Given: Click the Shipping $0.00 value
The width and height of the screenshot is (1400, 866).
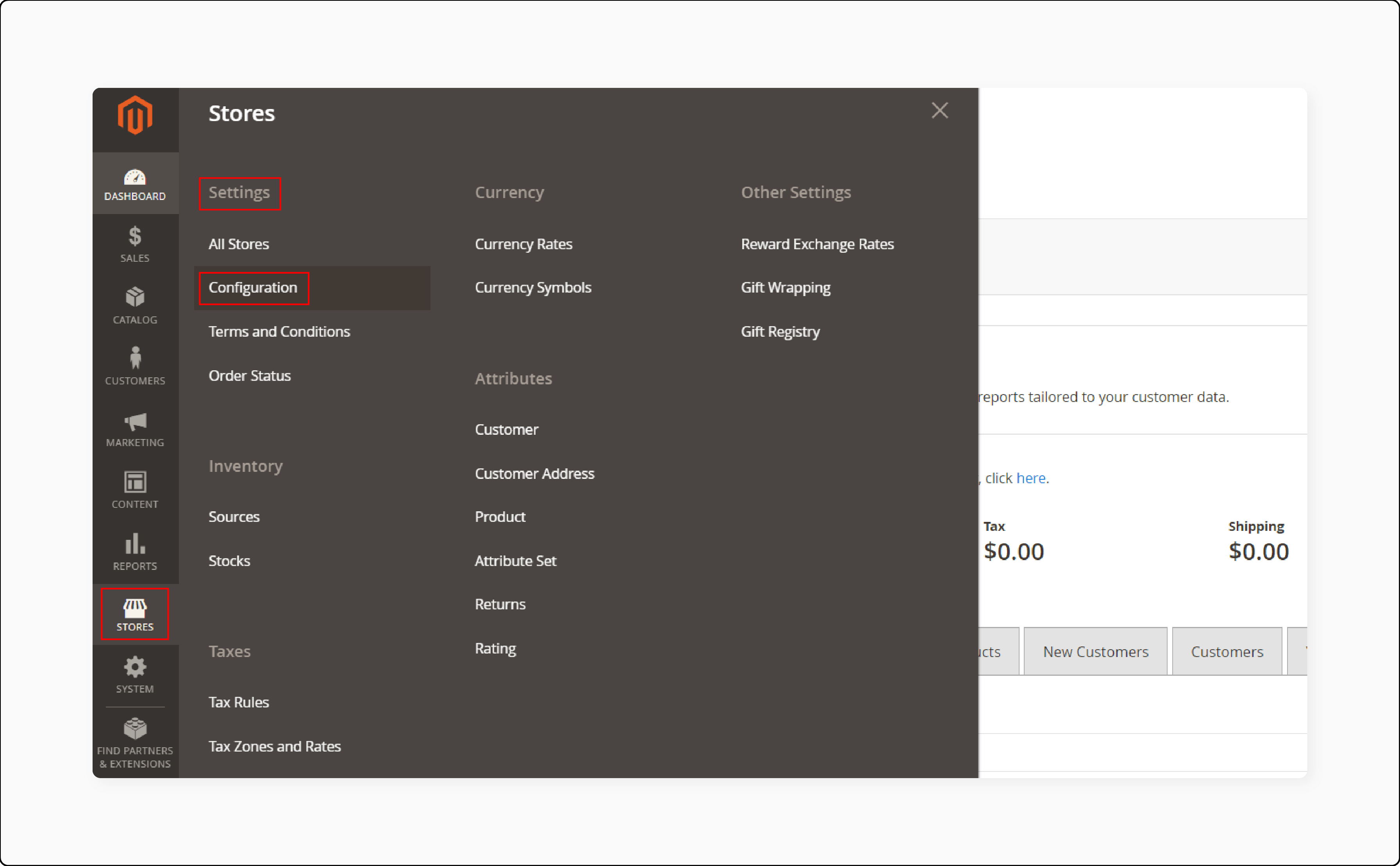Looking at the screenshot, I should click(x=1259, y=552).
